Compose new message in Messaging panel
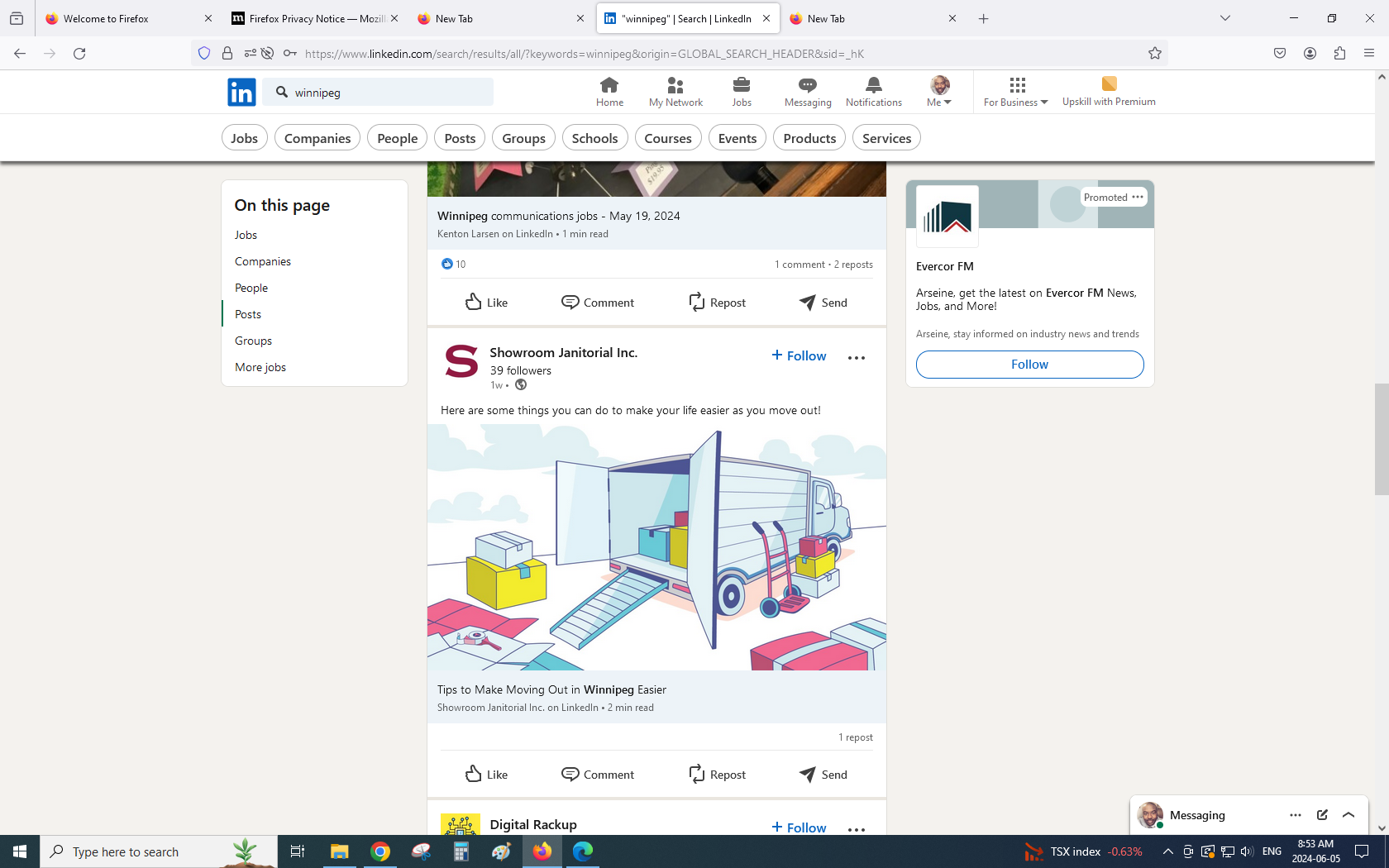This screenshot has width=1389, height=868. tap(1322, 815)
